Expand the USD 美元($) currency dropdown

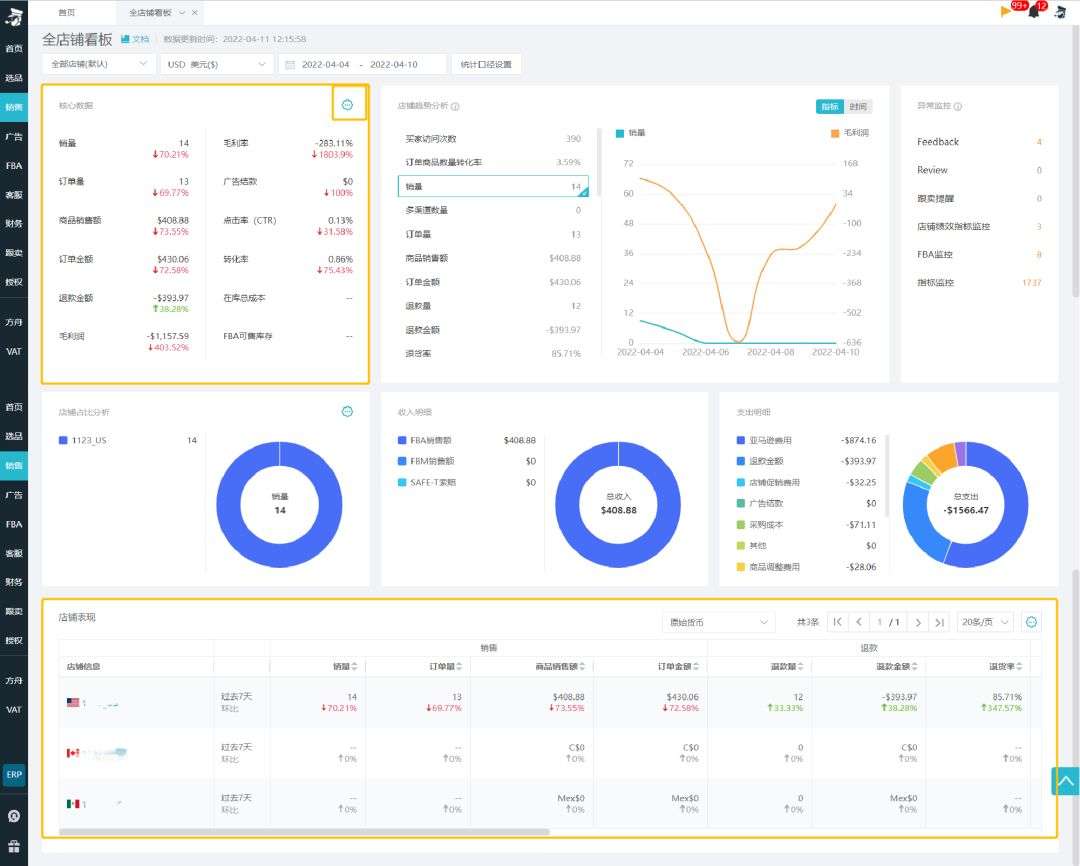(216, 64)
